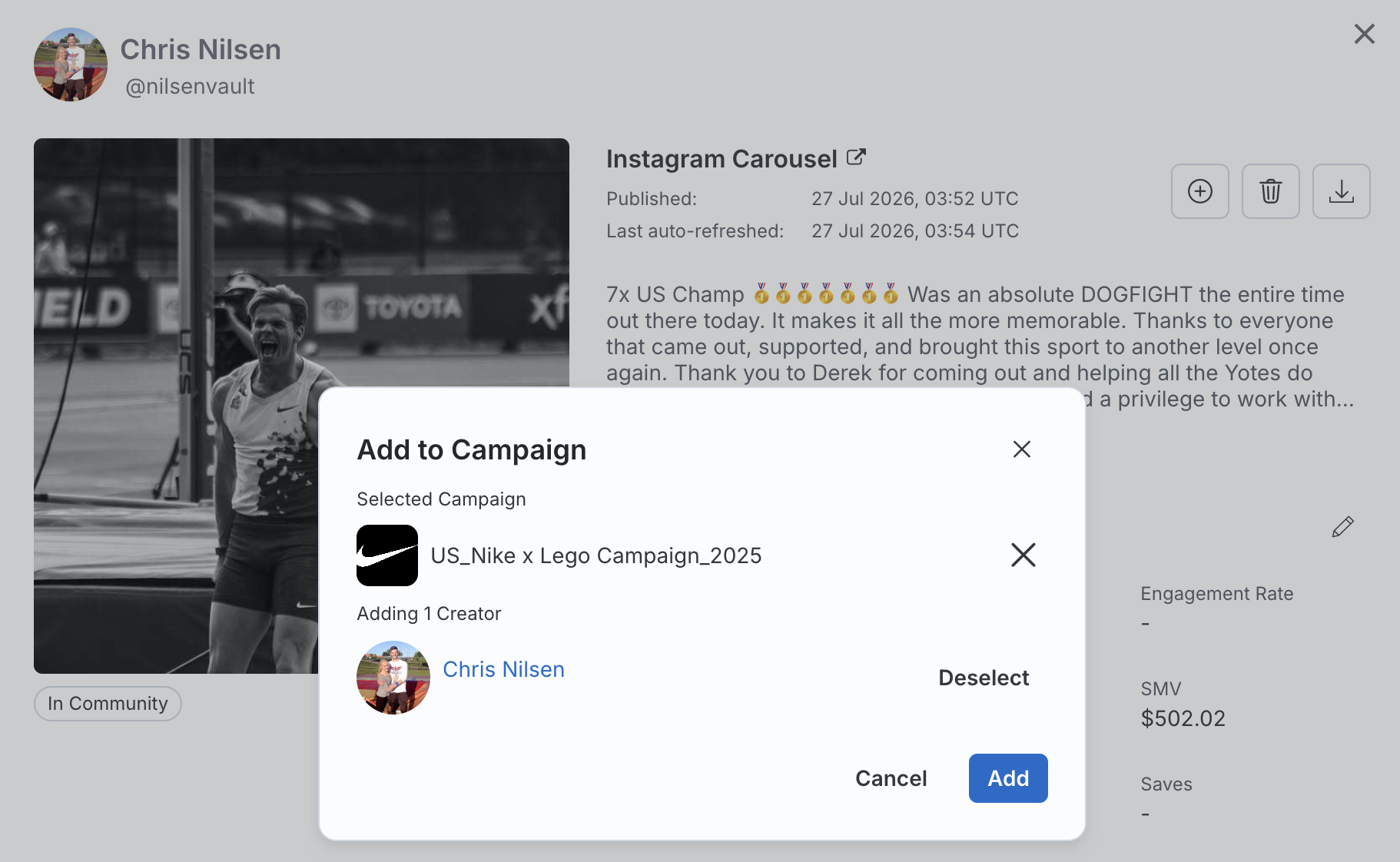Click the profile avatar in the header
The height and width of the screenshot is (862, 1400).
tap(71, 65)
